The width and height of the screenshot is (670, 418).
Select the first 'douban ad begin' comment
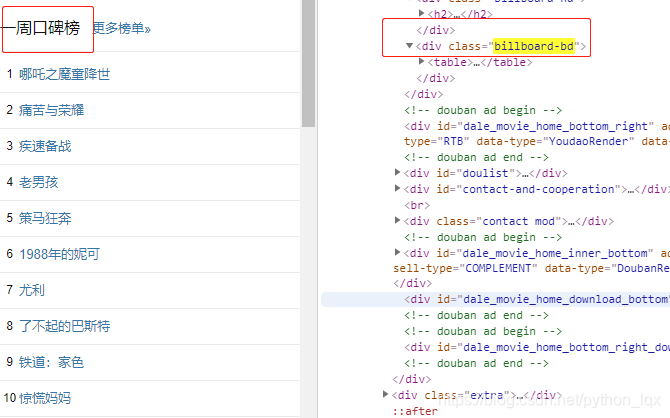[483, 110]
